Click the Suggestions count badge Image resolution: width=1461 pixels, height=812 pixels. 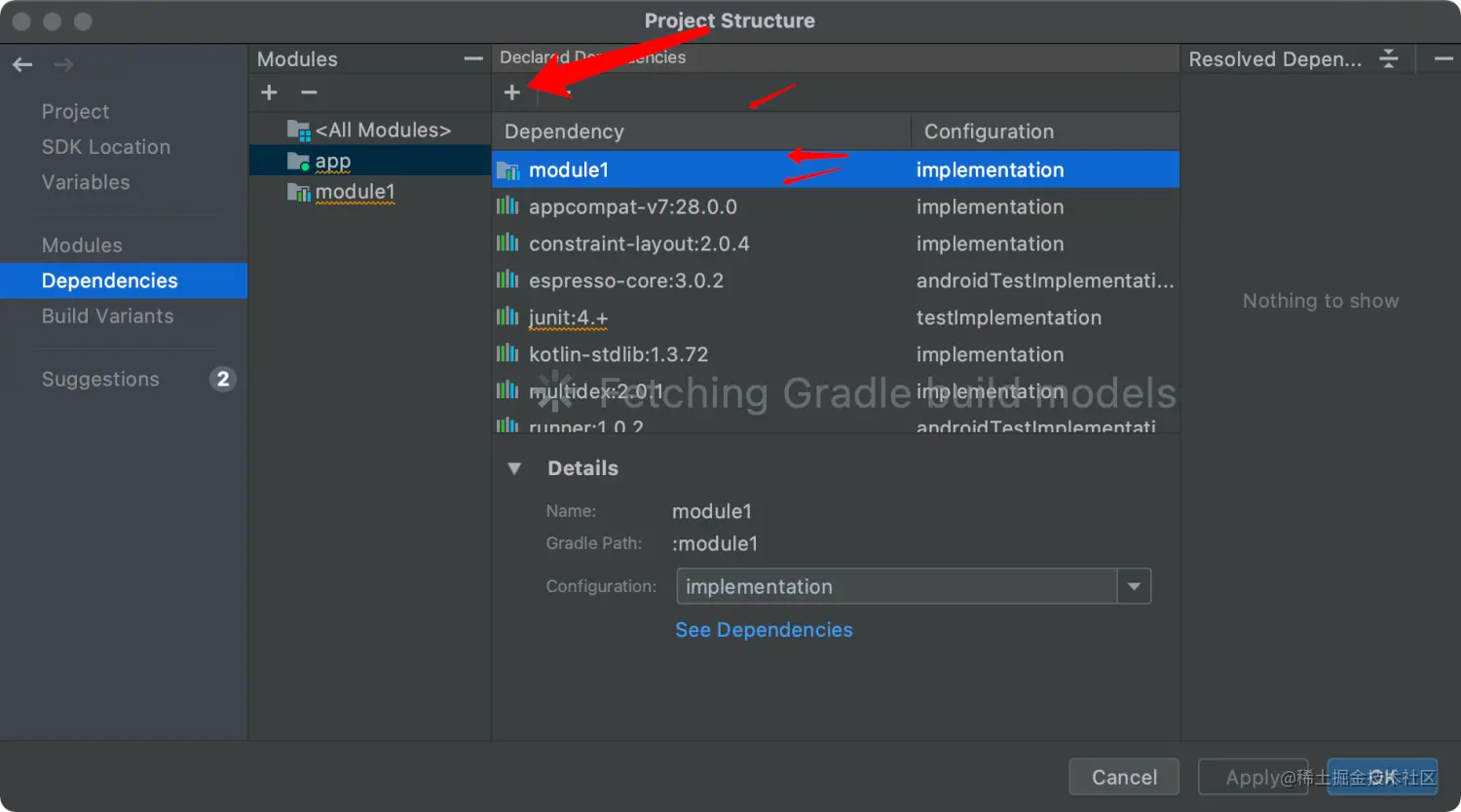(223, 380)
